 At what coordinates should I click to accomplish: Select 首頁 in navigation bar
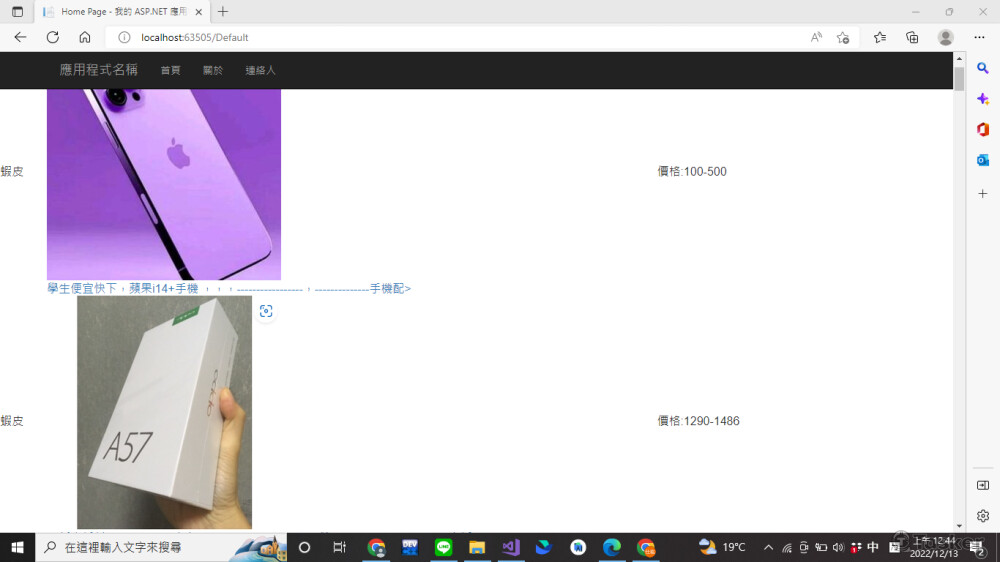pyautogui.click(x=170, y=71)
